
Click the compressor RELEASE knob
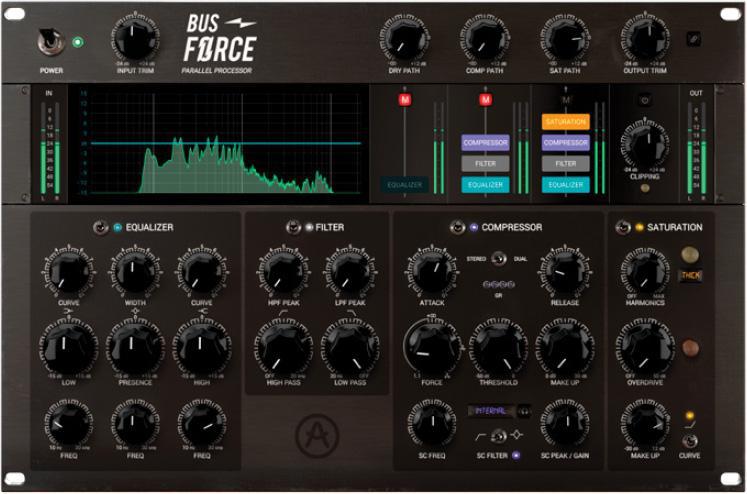click(565, 272)
